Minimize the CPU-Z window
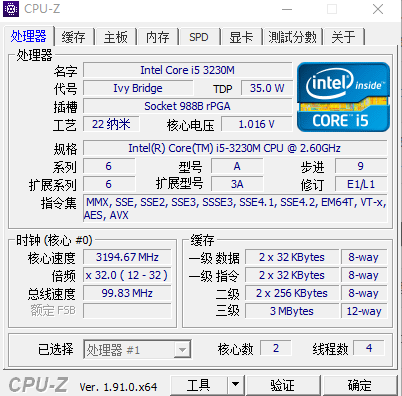 coord(287,9)
